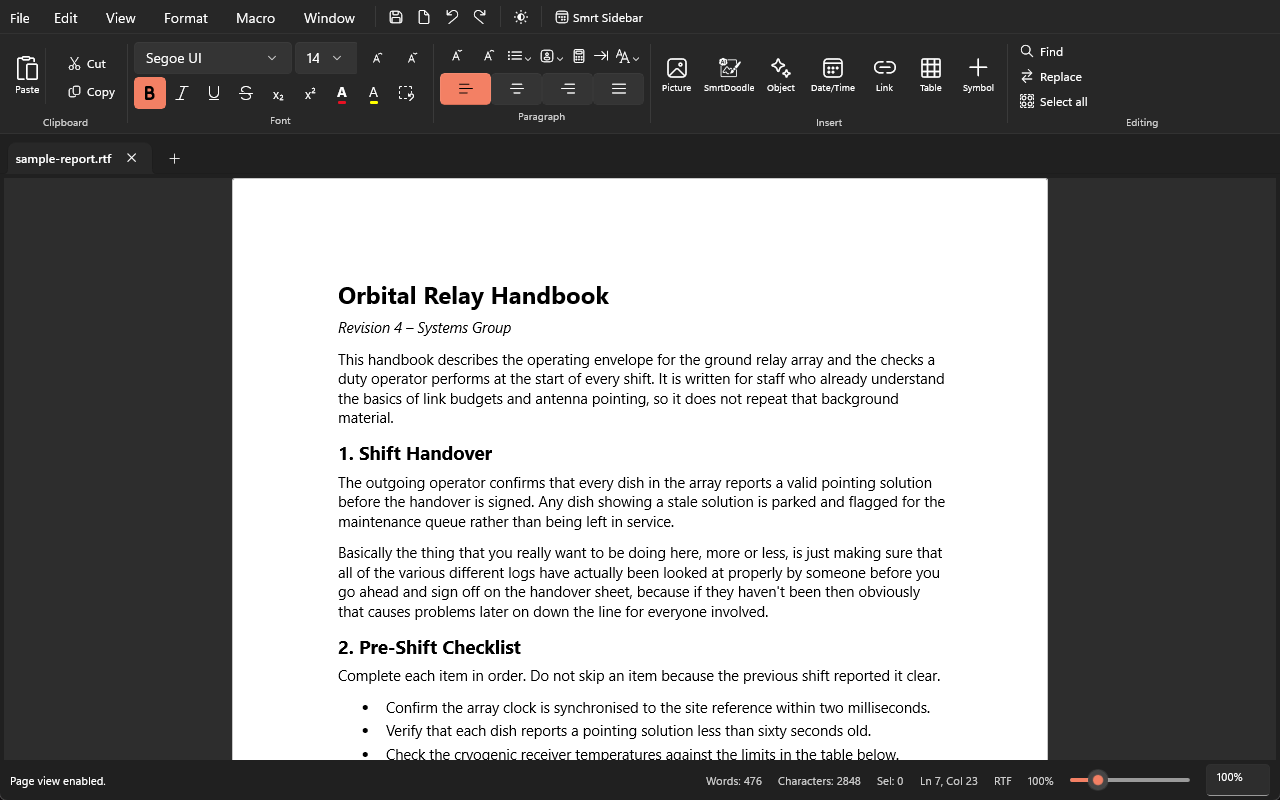This screenshot has width=1280, height=800.
Task: Open the yellow highlight color picker
Action: pyautogui.click(x=374, y=93)
